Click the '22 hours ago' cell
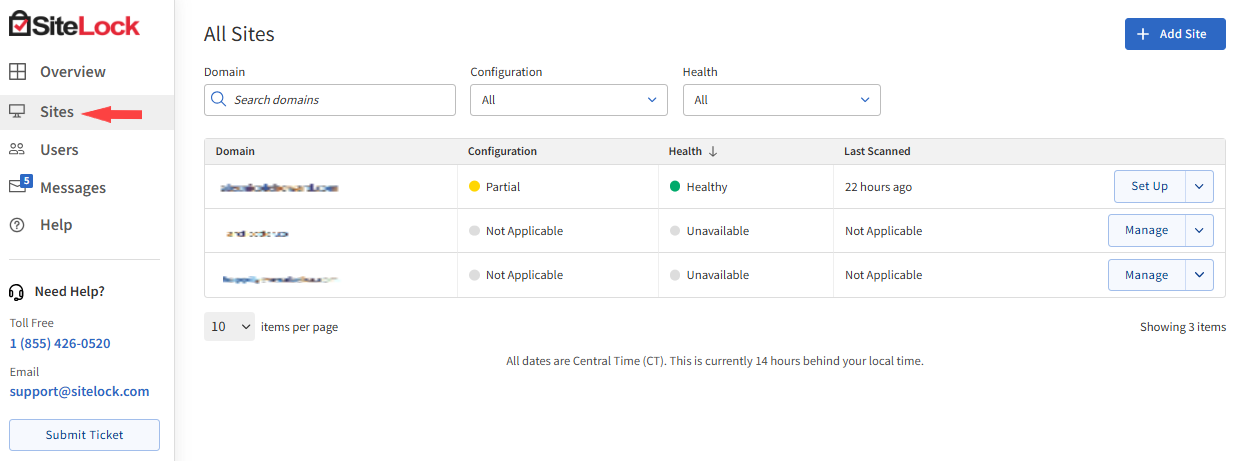This screenshot has height=461, width=1246. click(x=878, y=187)
